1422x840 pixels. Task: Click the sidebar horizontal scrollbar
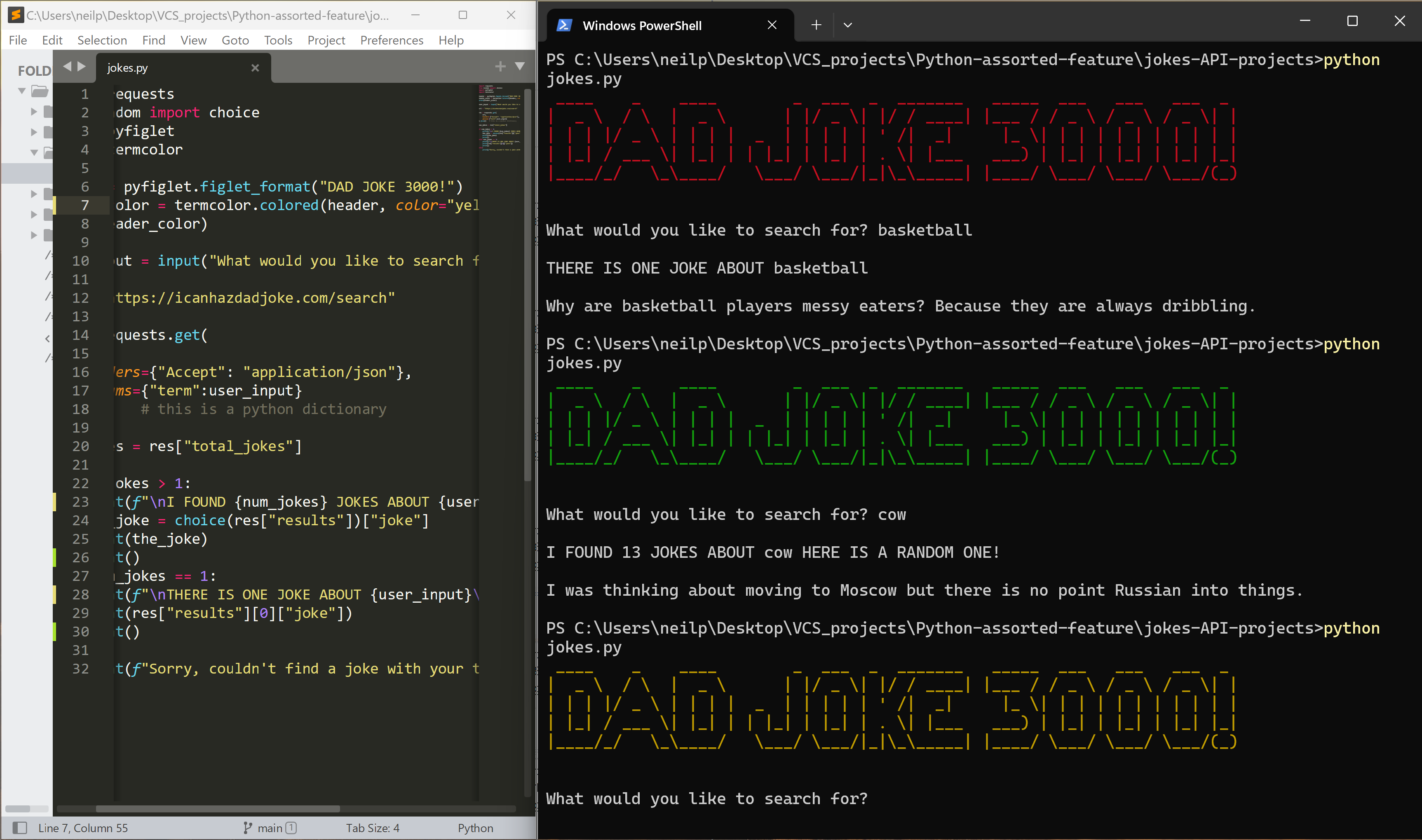[27, 809]
